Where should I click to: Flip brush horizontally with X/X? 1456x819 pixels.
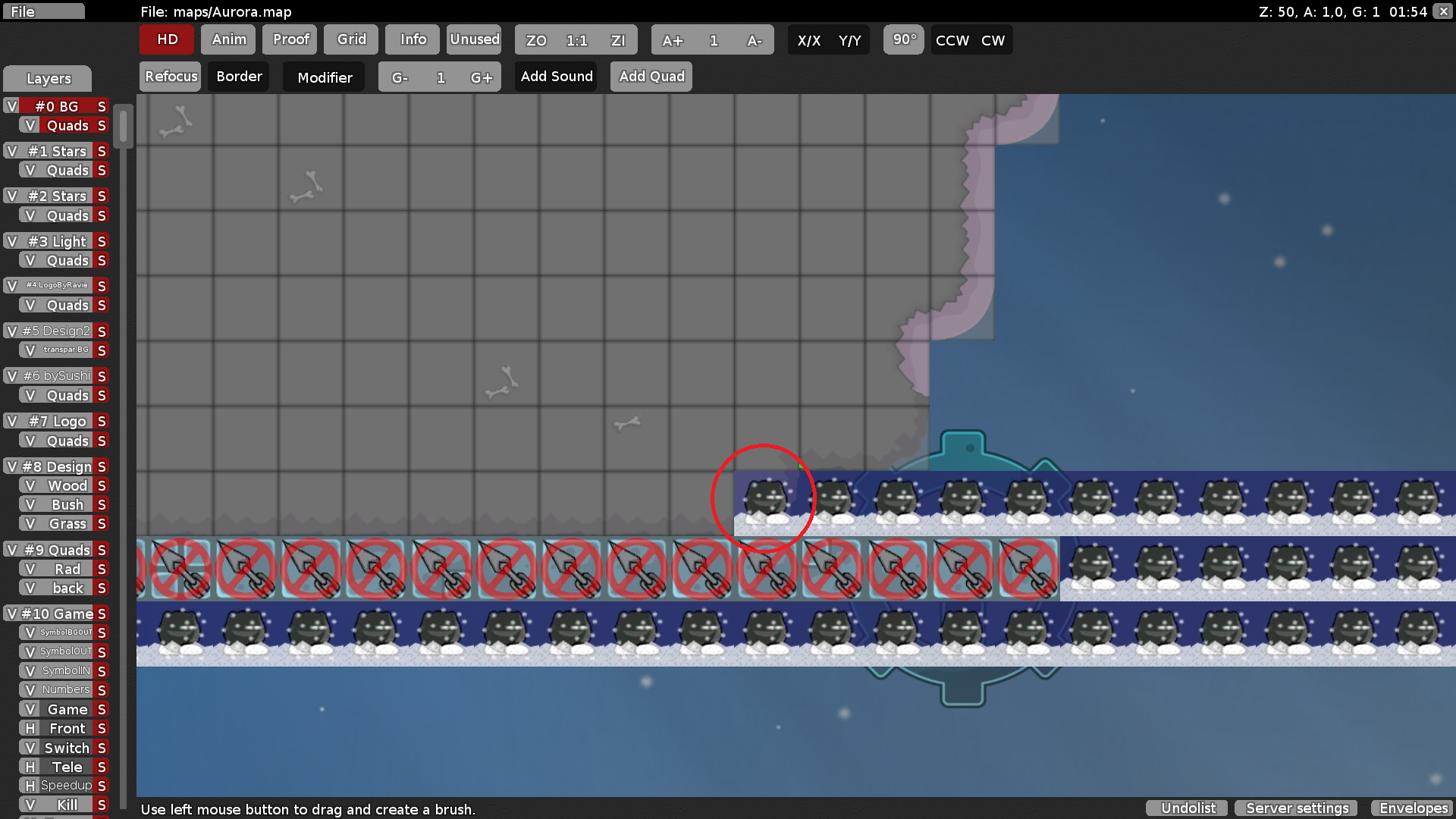(x=808, y=40)
